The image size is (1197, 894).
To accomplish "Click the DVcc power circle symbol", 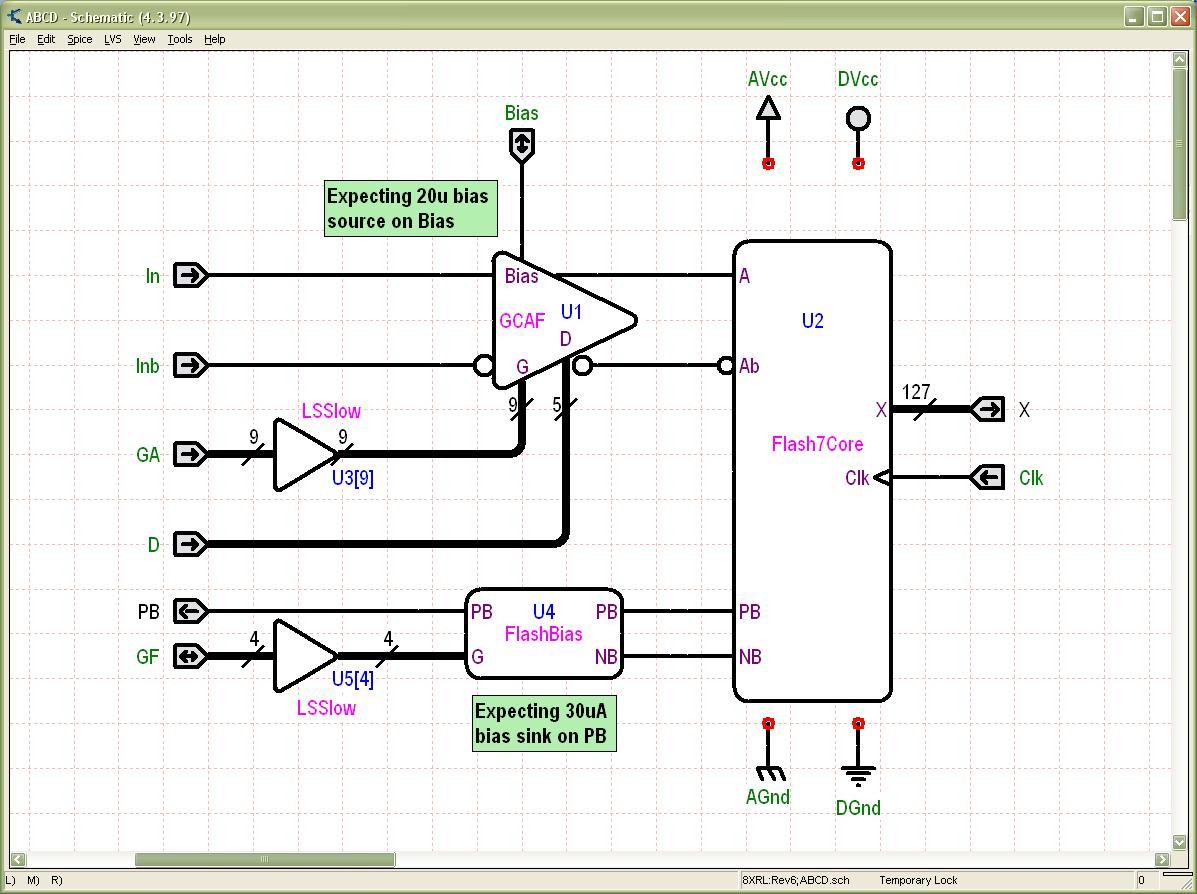I will (x=858, y=119).
